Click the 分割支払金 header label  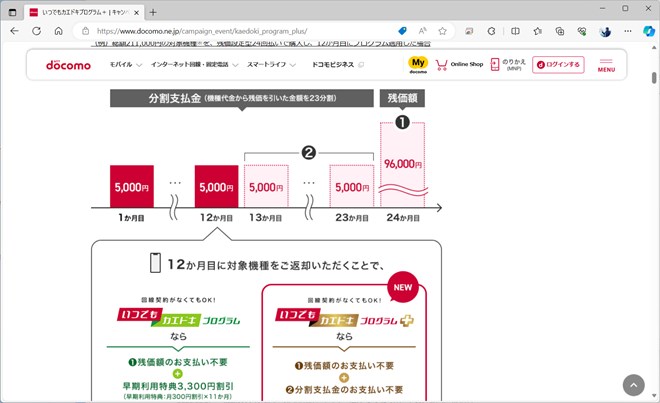click(242, 98)
